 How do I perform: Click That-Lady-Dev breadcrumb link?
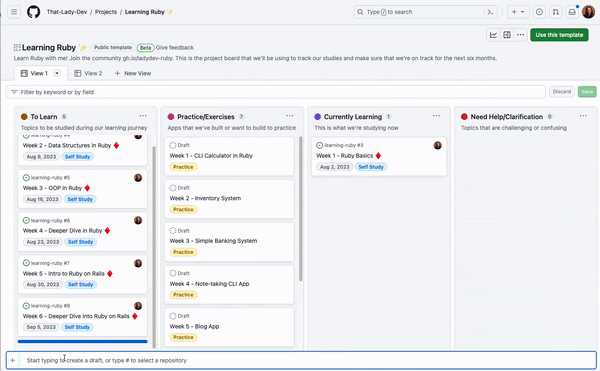(67, 12)
